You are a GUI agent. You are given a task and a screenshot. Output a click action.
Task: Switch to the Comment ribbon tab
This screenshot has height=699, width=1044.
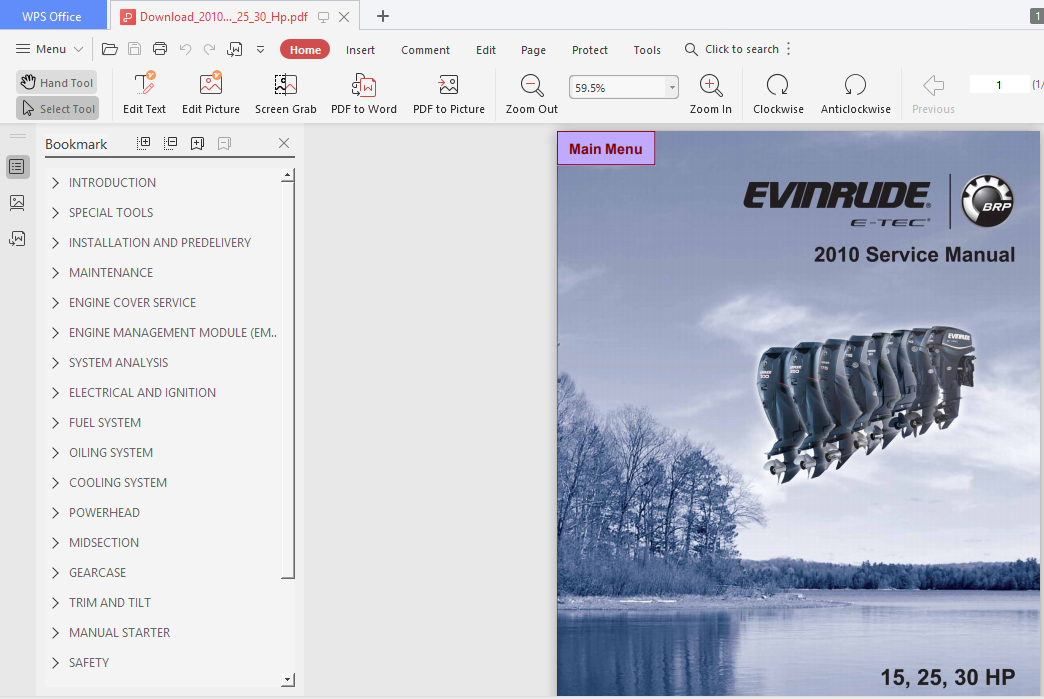click(x=425, y=50)
